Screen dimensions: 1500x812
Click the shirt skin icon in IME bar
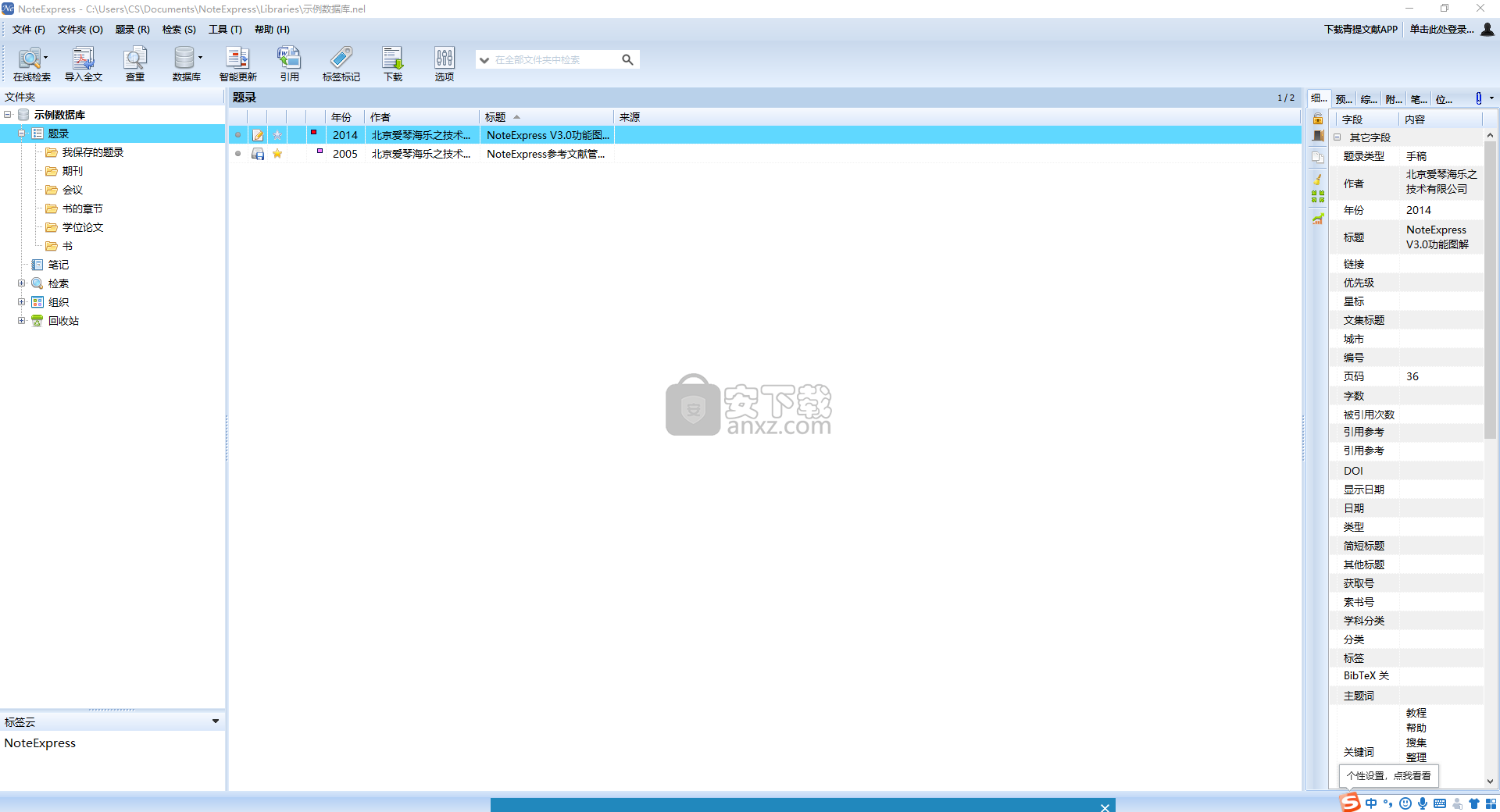pos(1474,803)
